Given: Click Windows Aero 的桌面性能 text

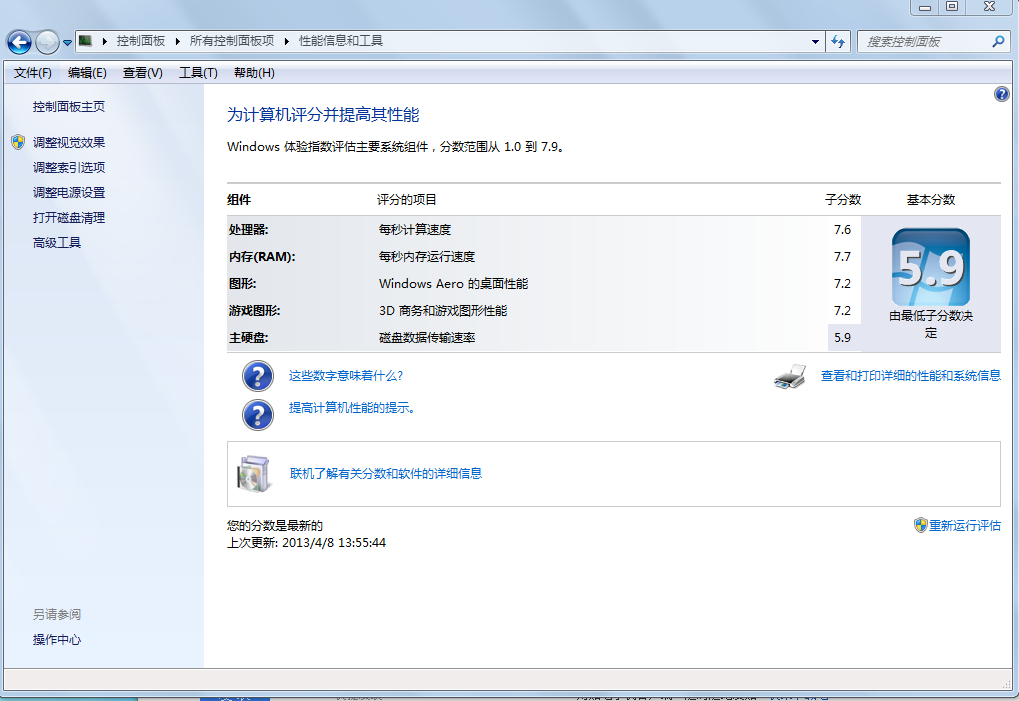Looking at the screenshot, I should 454,284.
